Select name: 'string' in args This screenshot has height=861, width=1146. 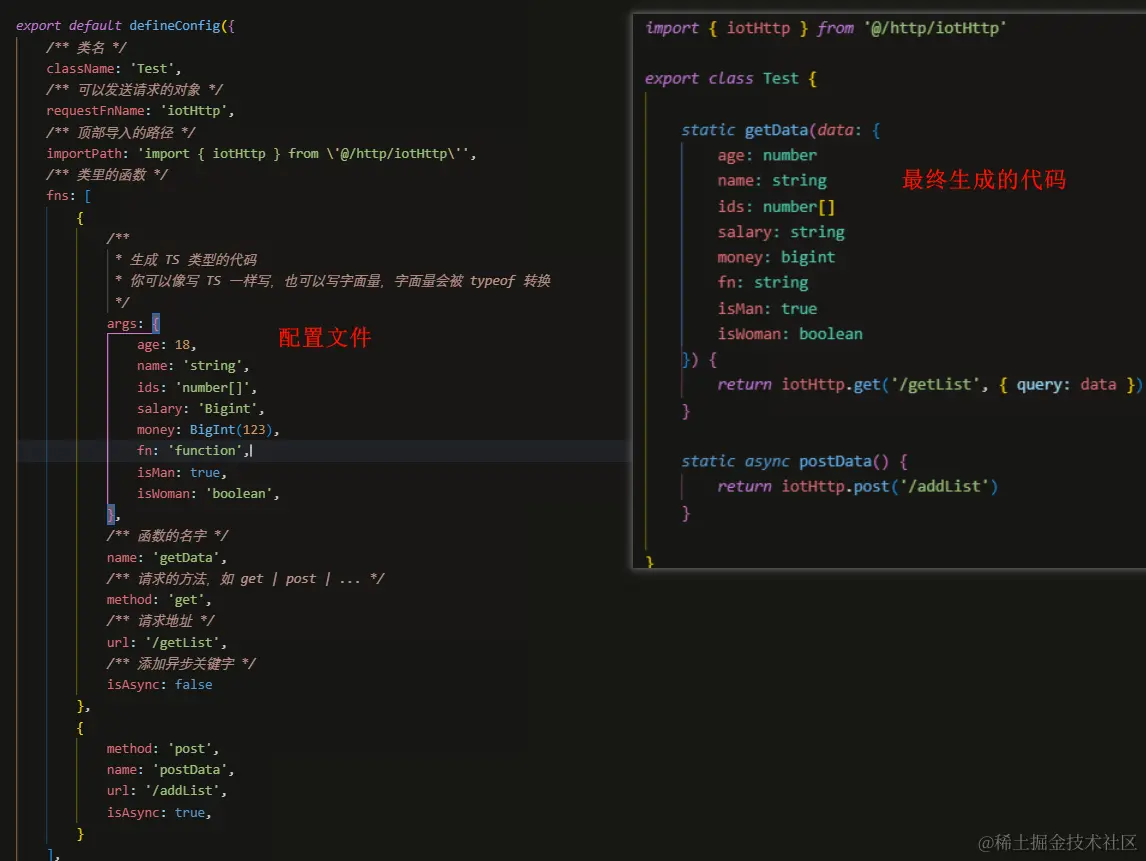[193, 366]
